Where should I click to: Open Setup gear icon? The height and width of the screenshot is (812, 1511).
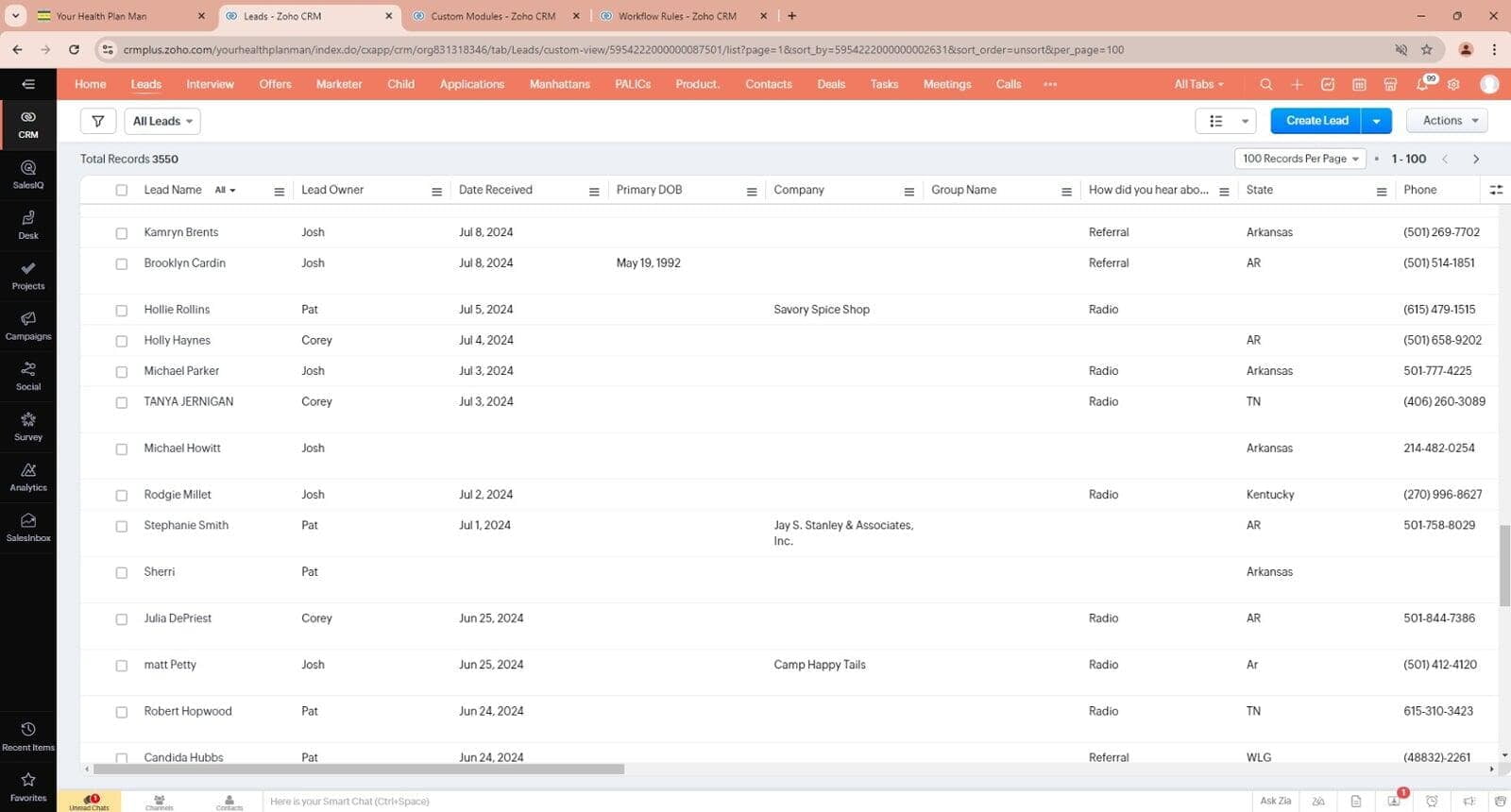1453,84
